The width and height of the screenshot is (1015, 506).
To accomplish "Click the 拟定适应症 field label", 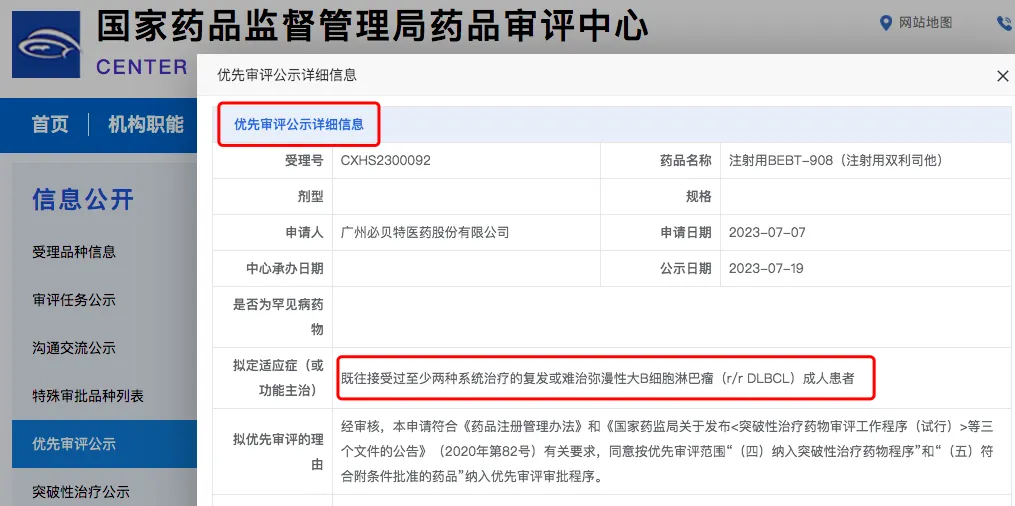I will tap(278, 378).
